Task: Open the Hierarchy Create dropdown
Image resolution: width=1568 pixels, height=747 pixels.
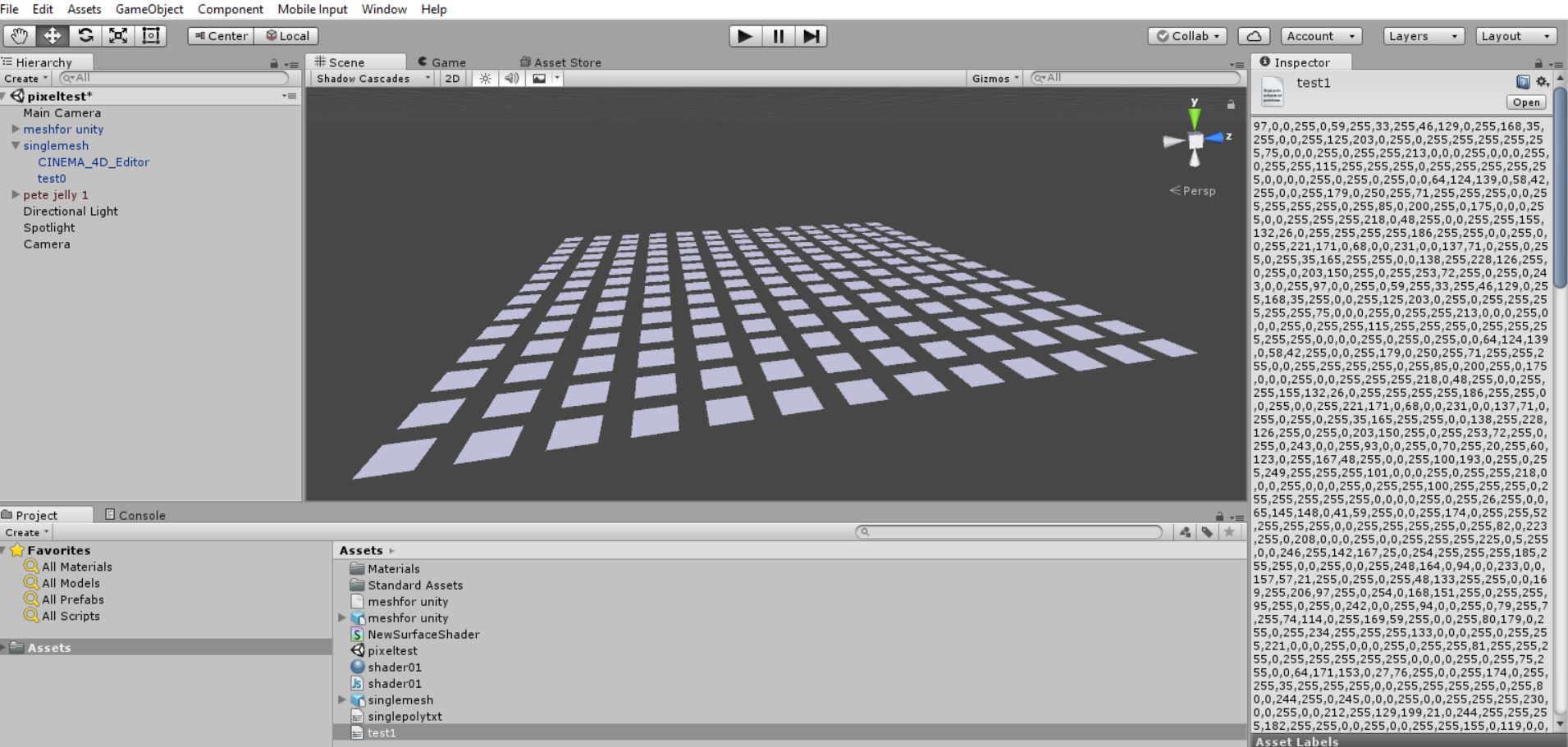Action: tap(26, 79)
